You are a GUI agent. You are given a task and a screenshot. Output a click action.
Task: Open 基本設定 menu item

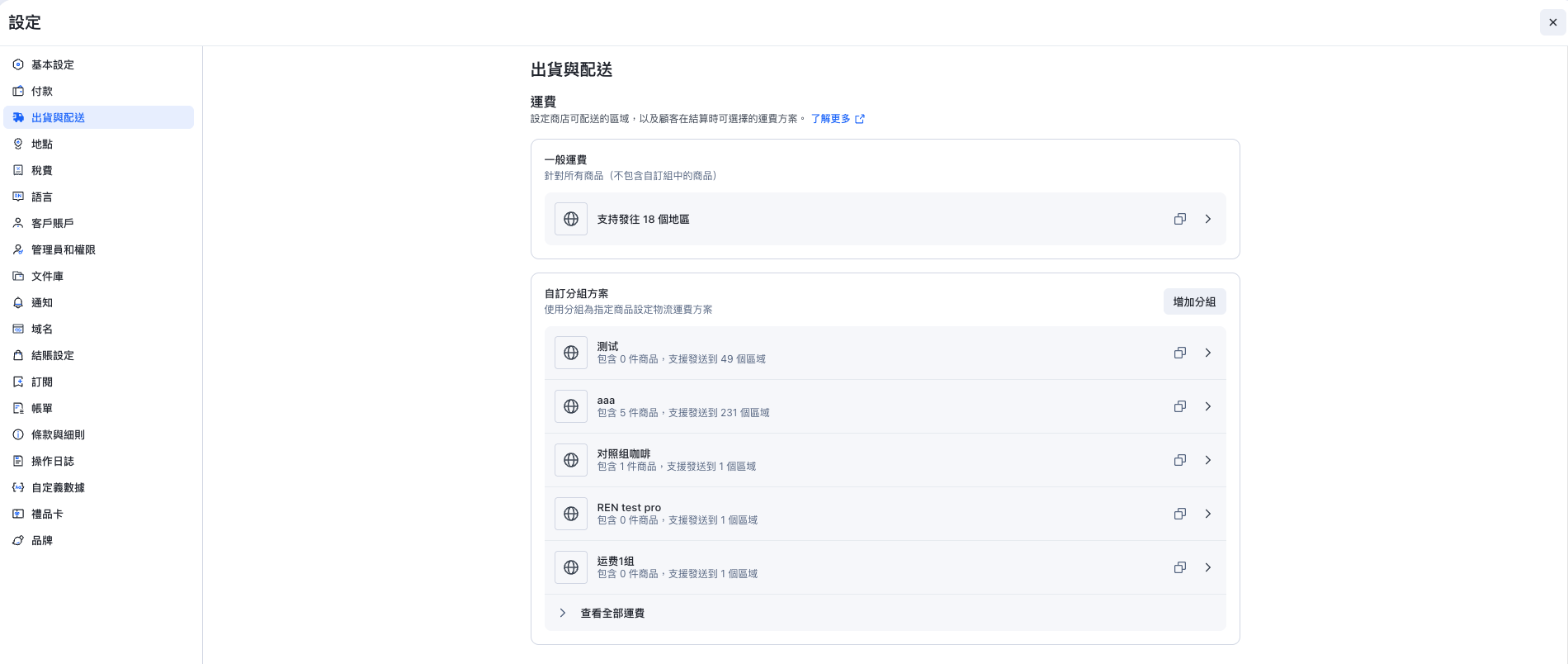pos(99,64)
